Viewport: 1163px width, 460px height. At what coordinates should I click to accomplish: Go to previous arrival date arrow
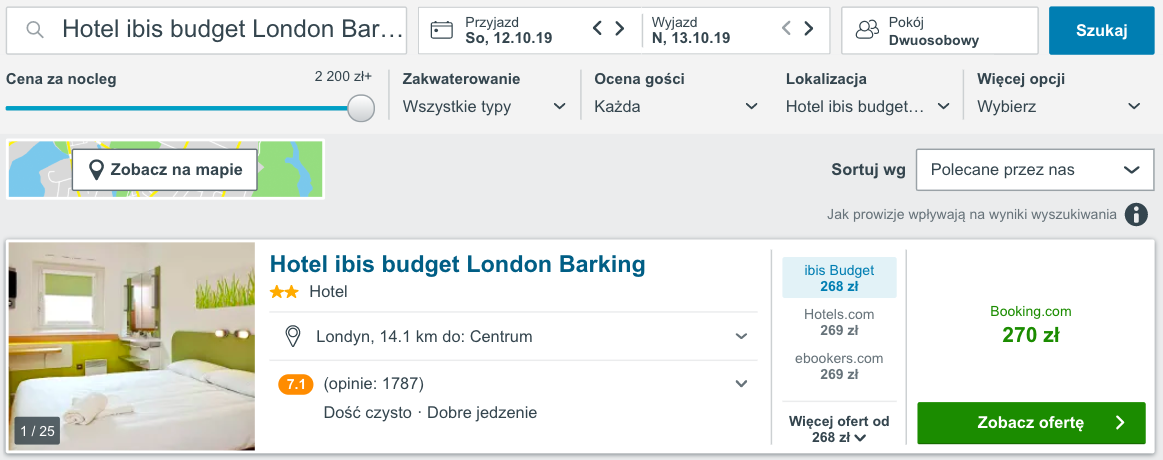pyautogui.click(x=598, y=29)
